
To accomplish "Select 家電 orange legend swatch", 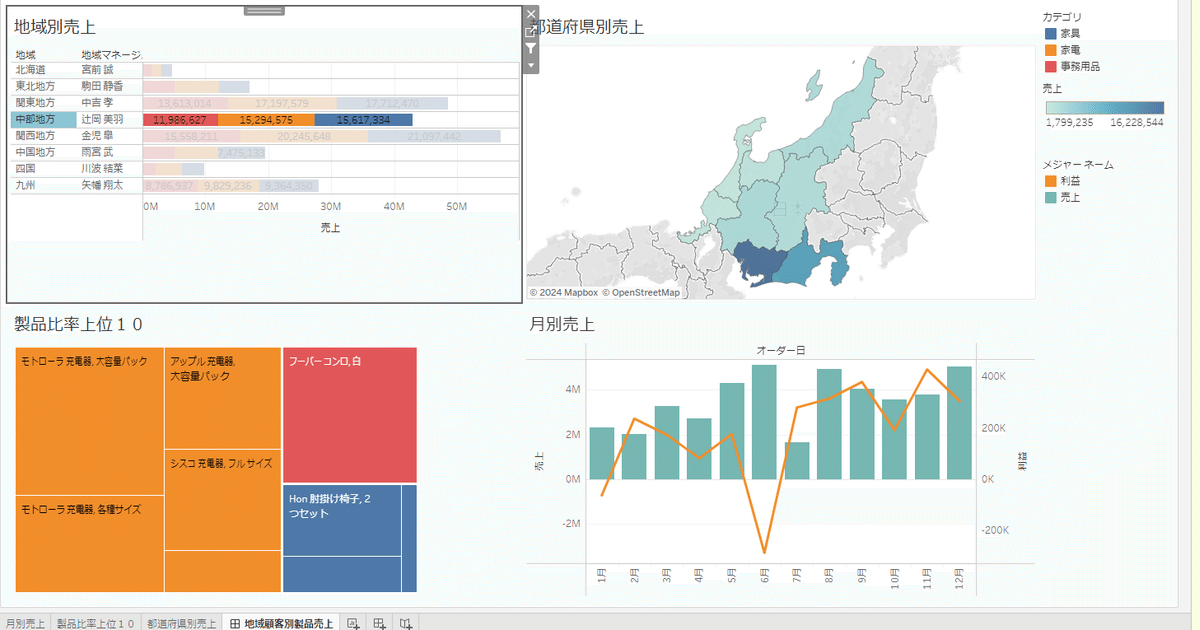I will [x=1050, y=49].
